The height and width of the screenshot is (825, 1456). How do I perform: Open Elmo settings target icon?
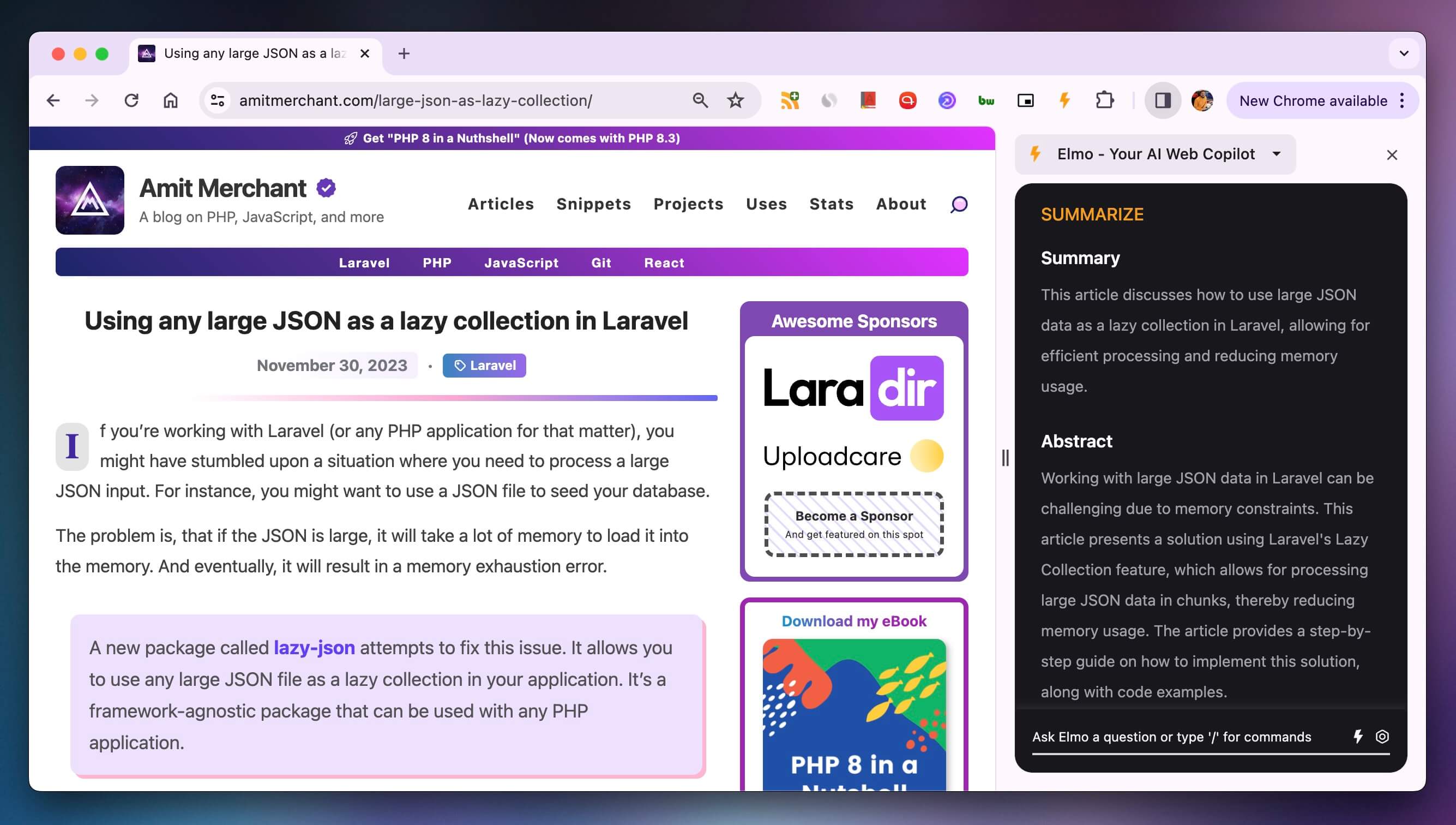click(1382, 736)
